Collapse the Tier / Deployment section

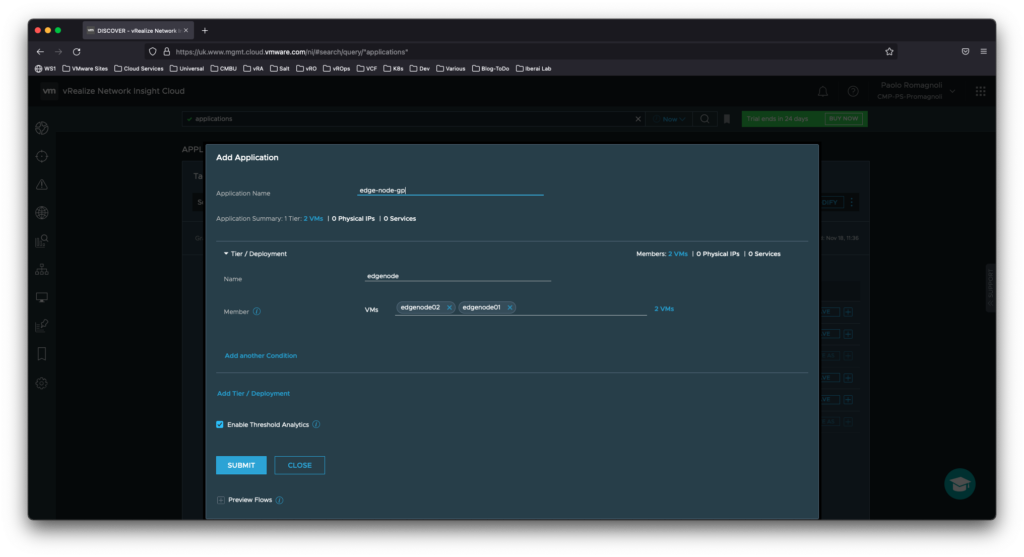226,254
